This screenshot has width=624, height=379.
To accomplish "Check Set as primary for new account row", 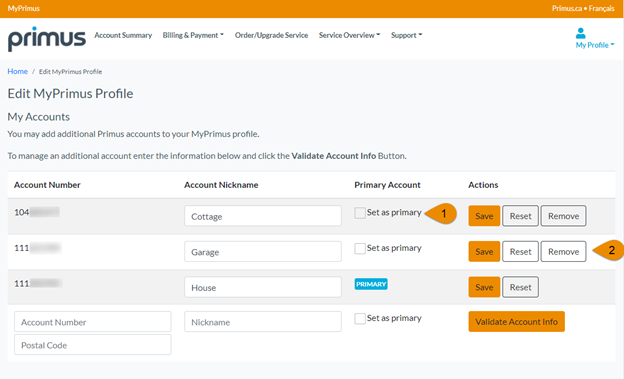I will pos(360,318).
